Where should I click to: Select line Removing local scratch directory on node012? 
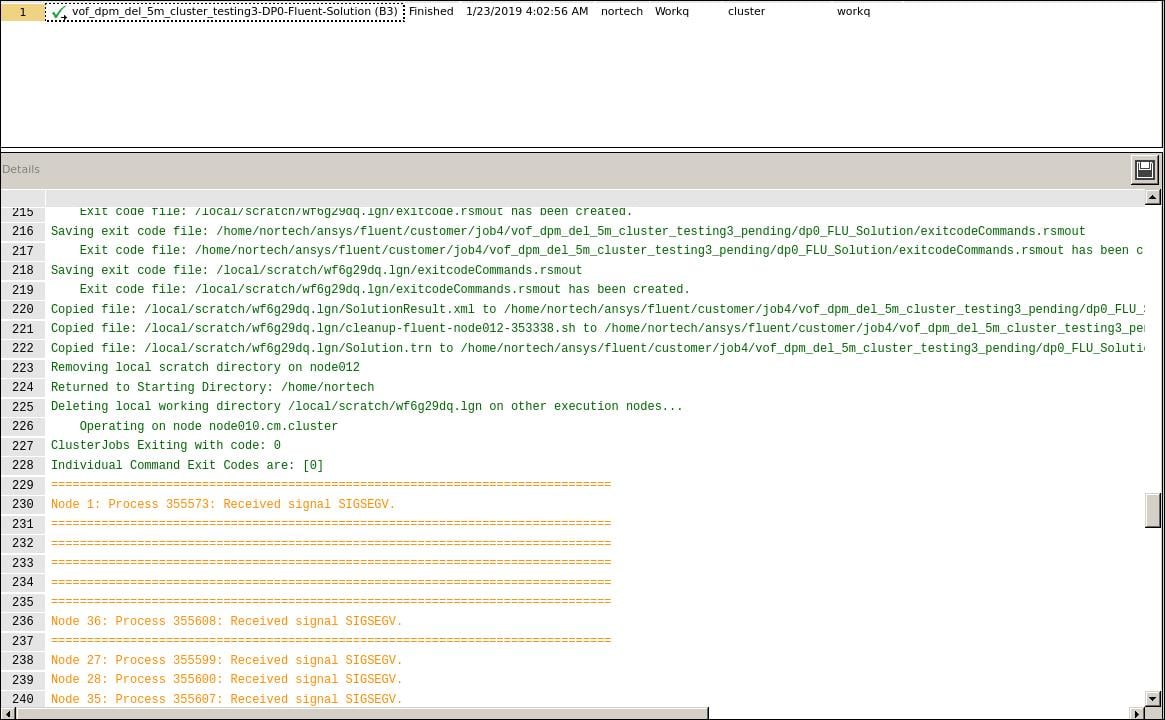click(x=205, y=367)
